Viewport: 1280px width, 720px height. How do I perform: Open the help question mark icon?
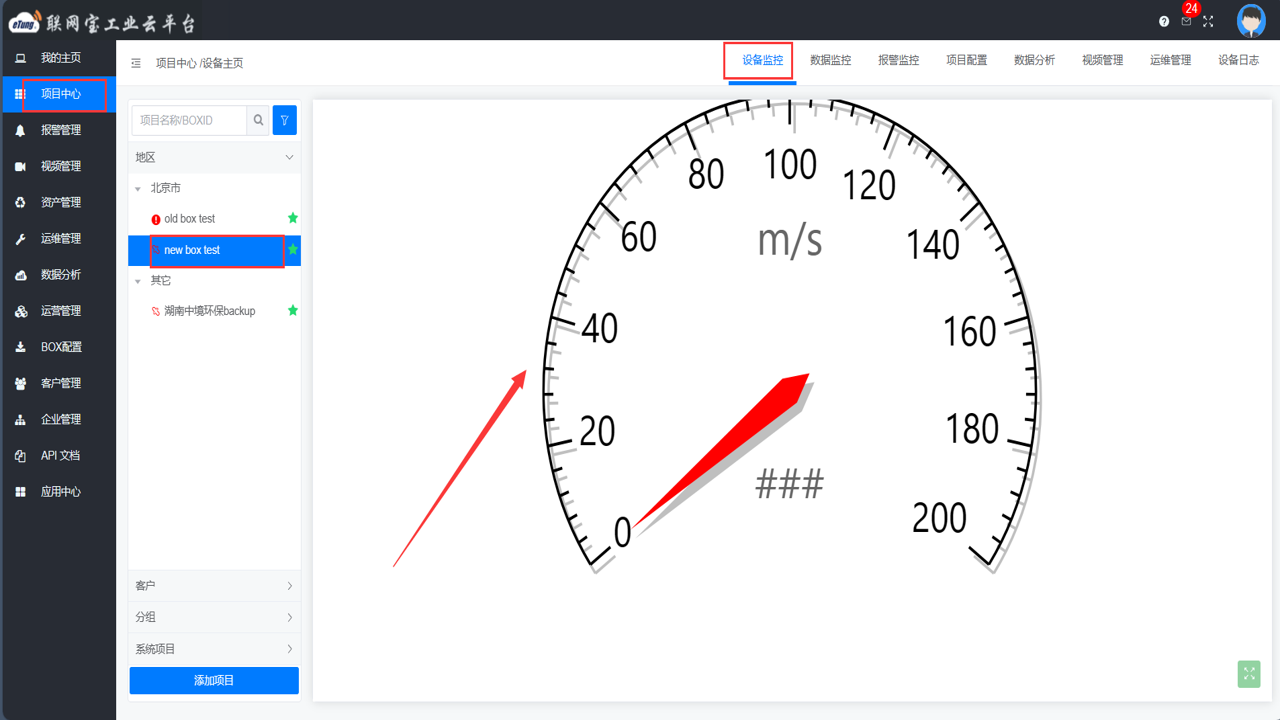[x=1164, y=21]
